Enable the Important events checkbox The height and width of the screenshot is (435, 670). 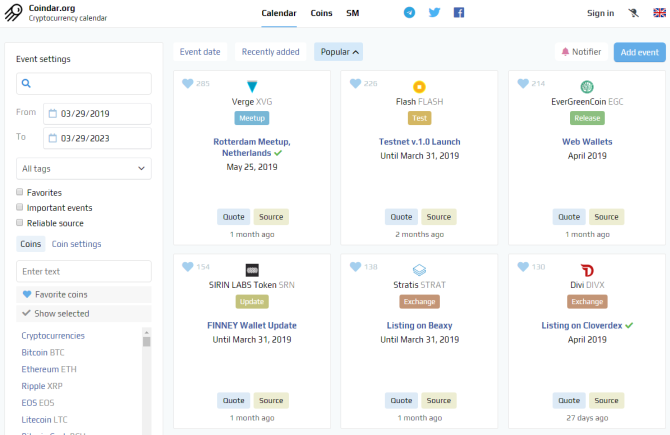coord(19,207)
